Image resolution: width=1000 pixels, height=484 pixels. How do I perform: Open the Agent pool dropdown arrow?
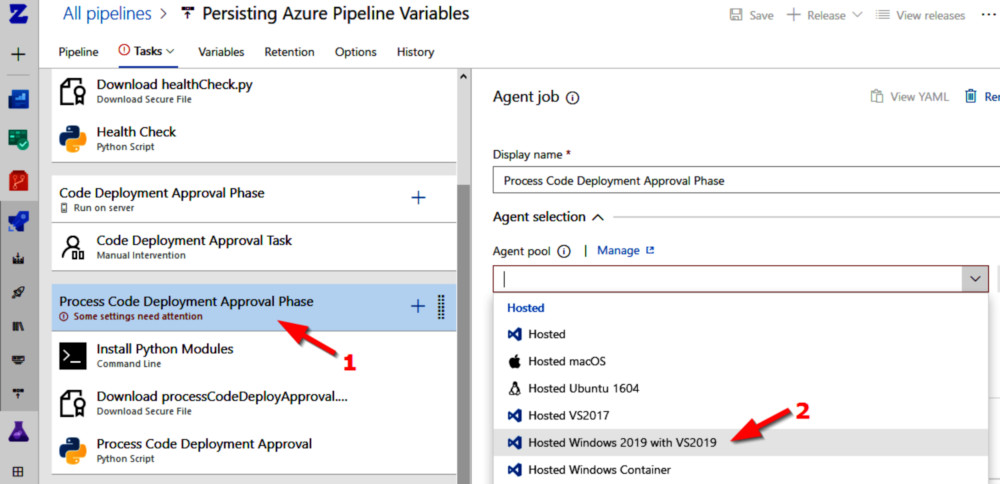tap(975, 279)
